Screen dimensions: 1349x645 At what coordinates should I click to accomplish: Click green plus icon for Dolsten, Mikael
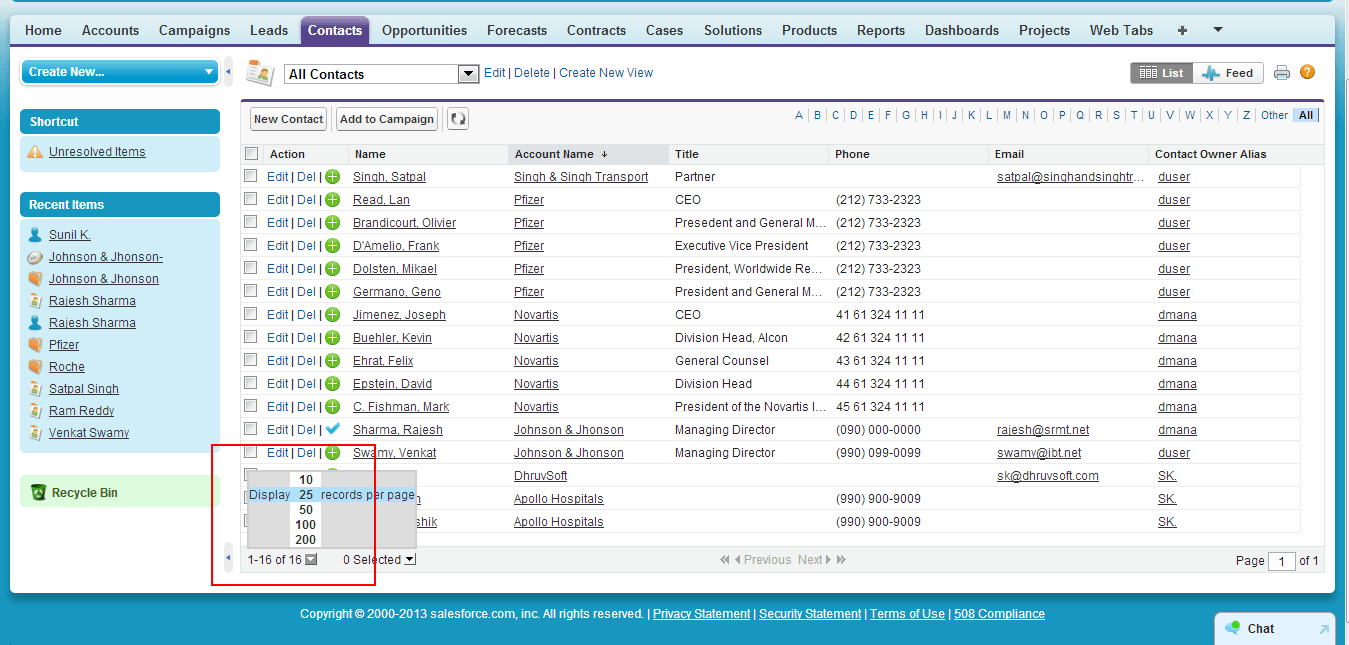(x=333, y=269)
